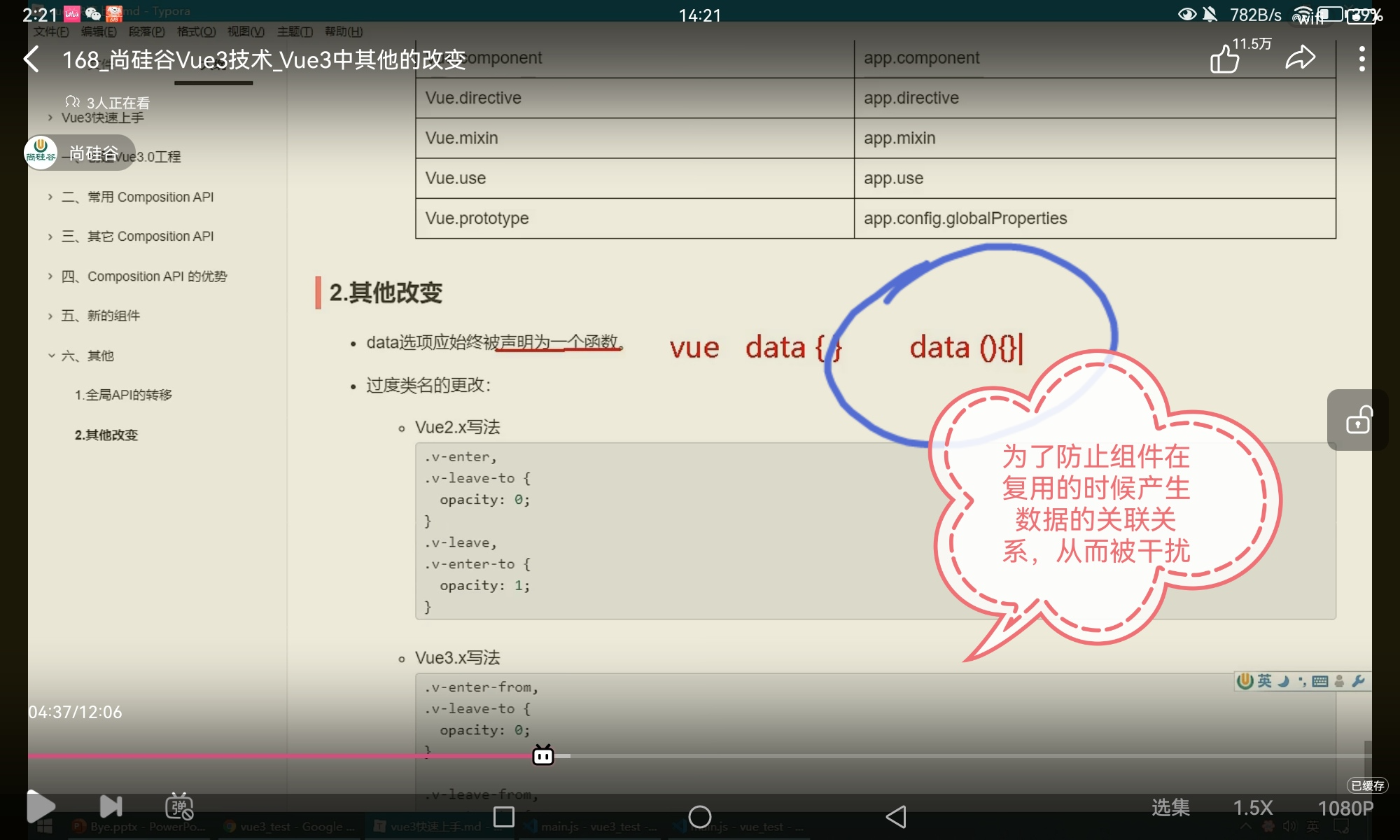Tap the 尚硅谷 uploader avatar
This screenshot has width=1400, height=840.
coord(41,153)
